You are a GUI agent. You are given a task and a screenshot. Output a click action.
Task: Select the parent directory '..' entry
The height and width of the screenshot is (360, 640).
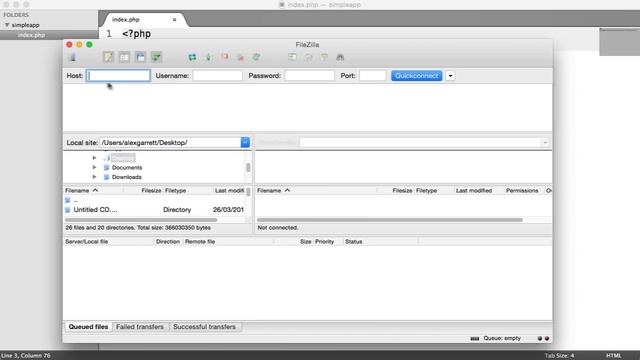coord(154,200)
